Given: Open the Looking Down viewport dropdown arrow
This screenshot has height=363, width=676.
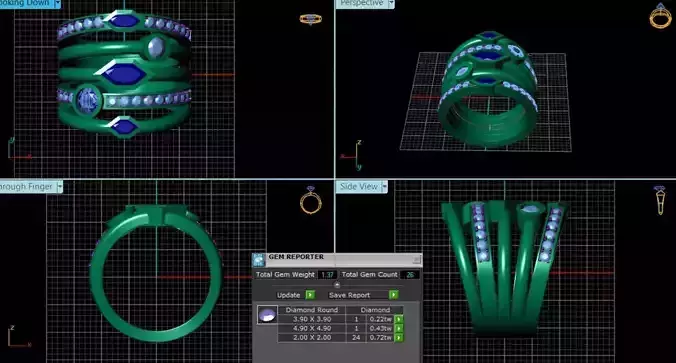Looking at the screenshot, I should (x=57, y=3).
